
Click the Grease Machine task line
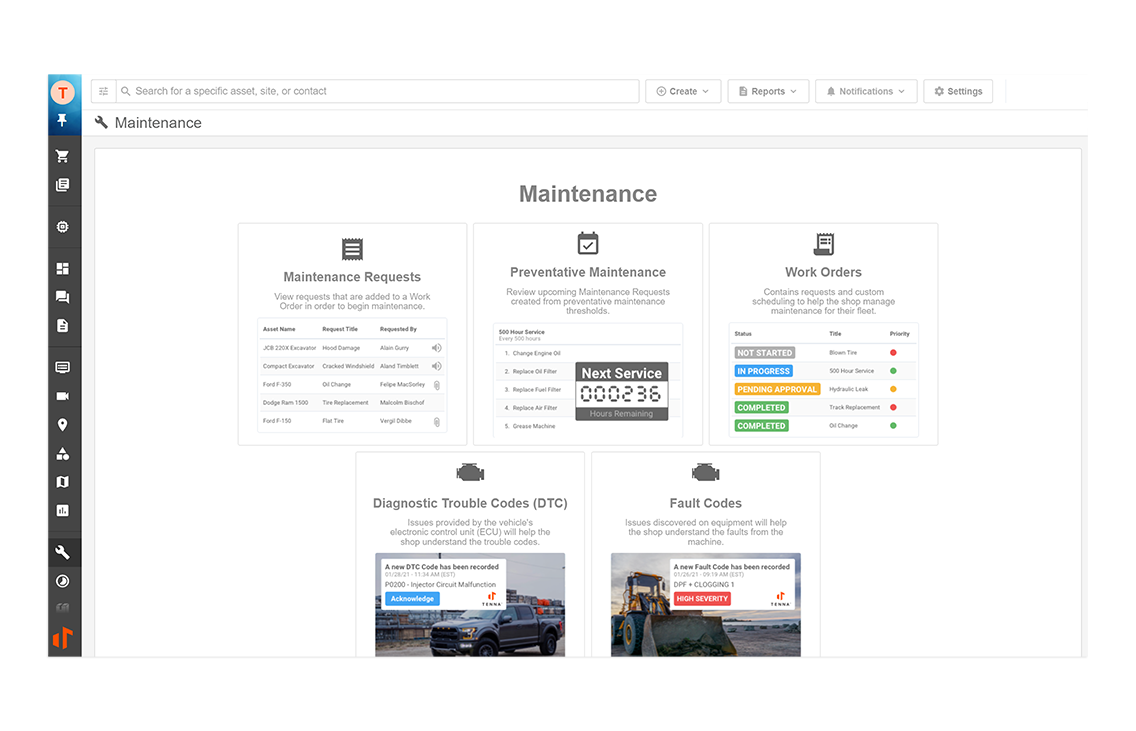point(530,427)
